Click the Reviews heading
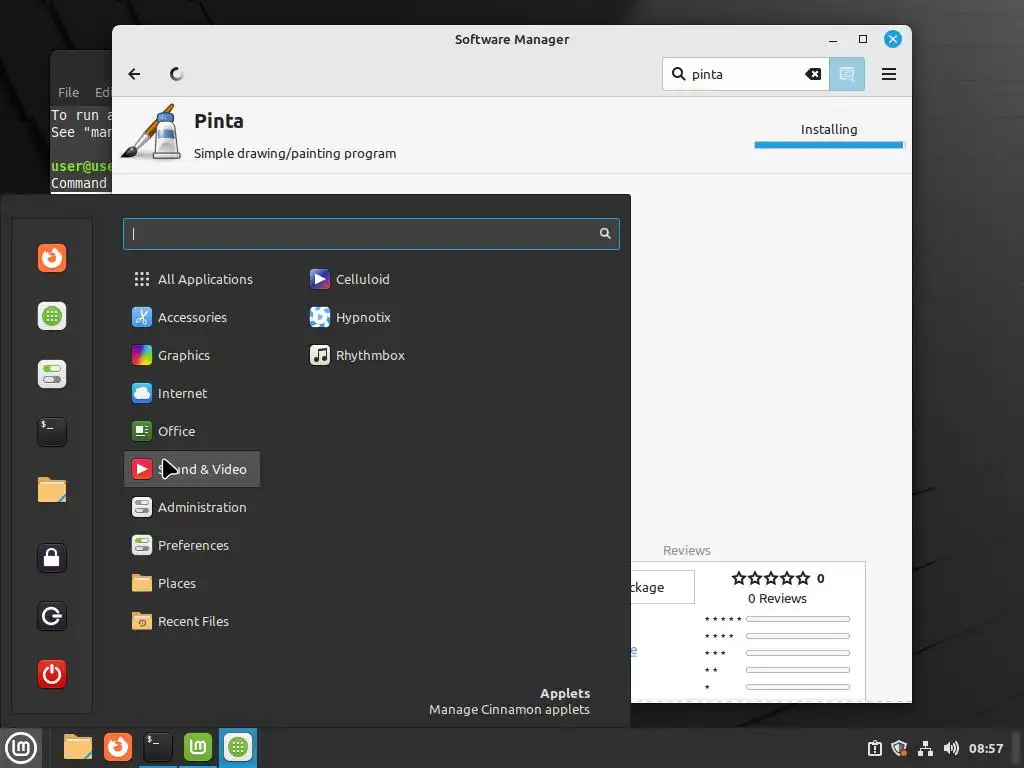This screenshot has height=768, width=1024. click(686, 551)
